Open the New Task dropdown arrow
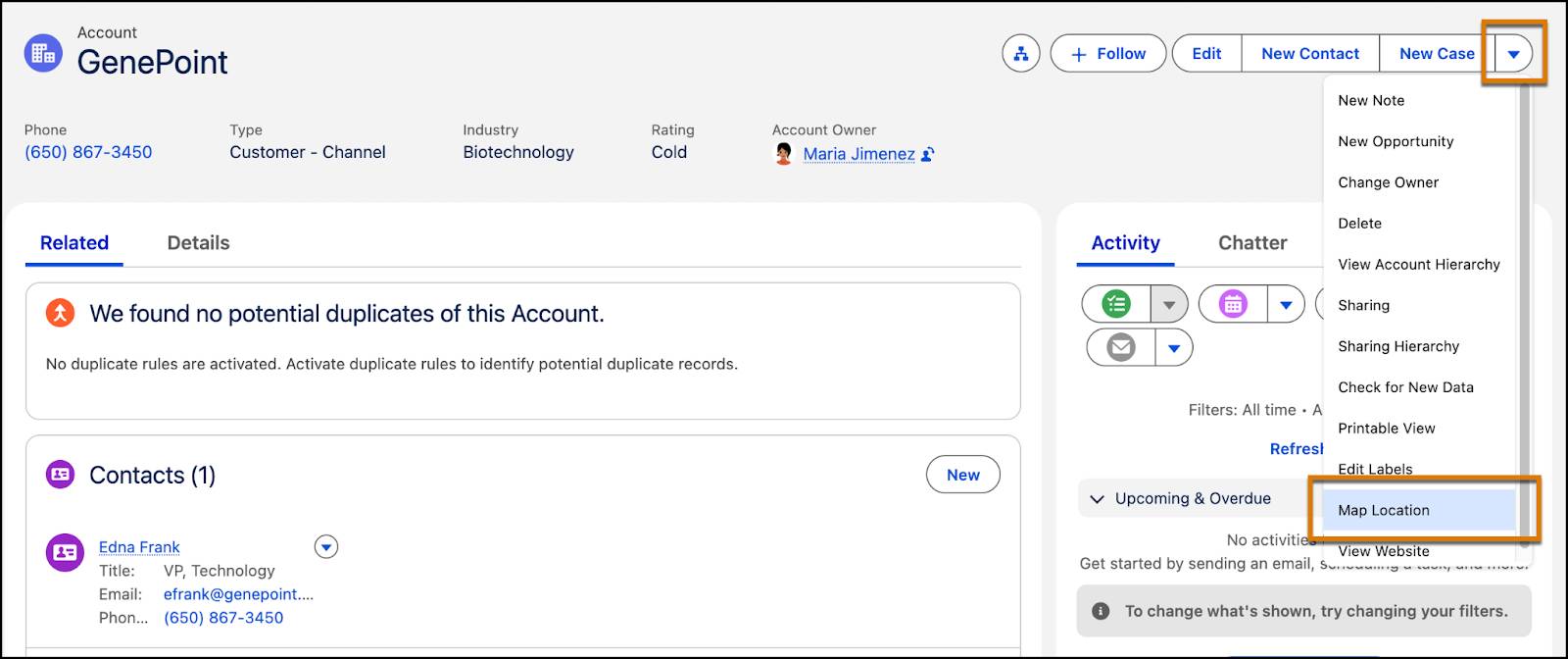The width and height of the screenshot is (1568, 659). pos(1169,305)
